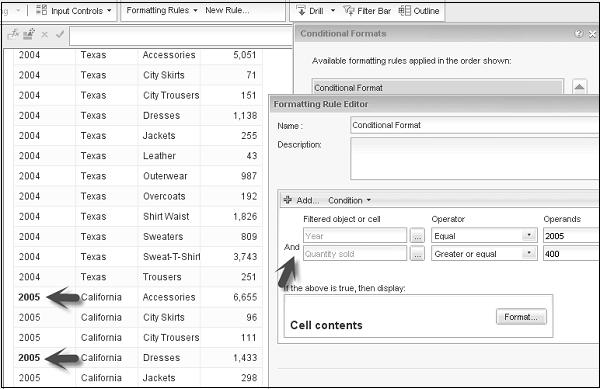Open help in Conditional Formats dialog
The image size is (600, 389).
click(x=579, y=34)
